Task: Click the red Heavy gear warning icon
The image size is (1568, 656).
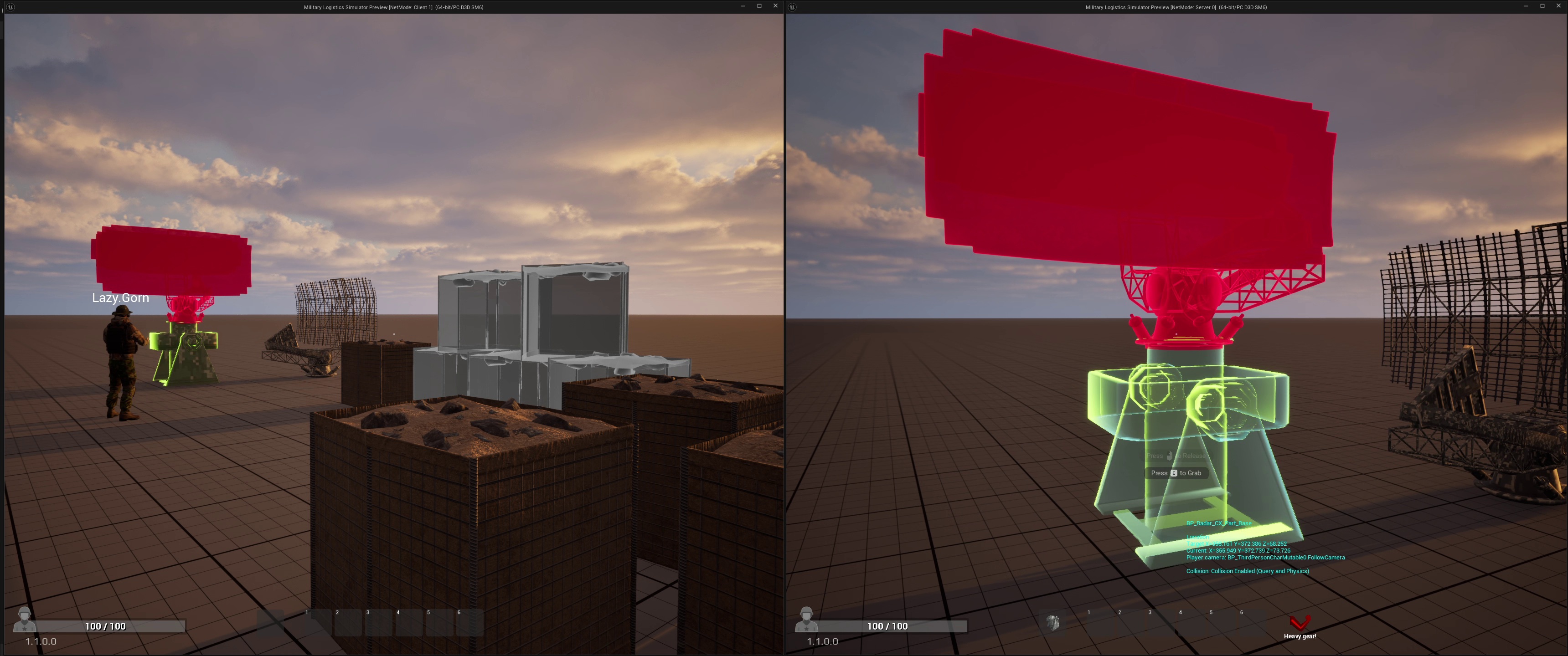Action: coord(1300,623)
